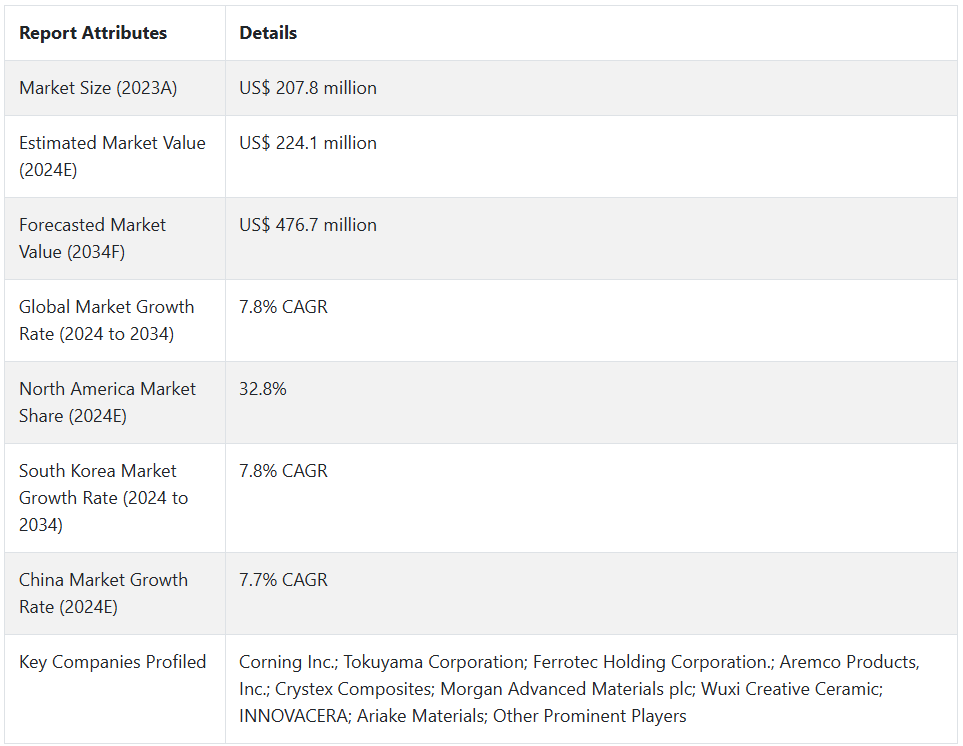The height and width of the screenshot is (746, 963).
Task: Select the Estimated Market Value (2024E) label
Action: tap(112, 156)
